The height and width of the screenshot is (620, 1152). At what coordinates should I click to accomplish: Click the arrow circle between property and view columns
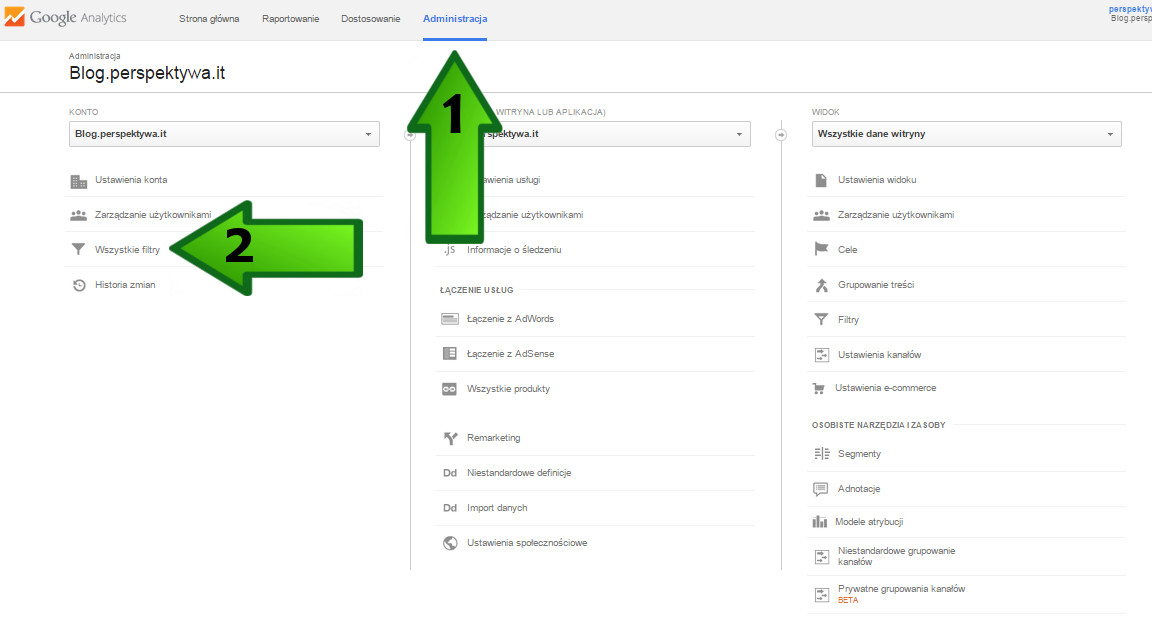(781, 135)
